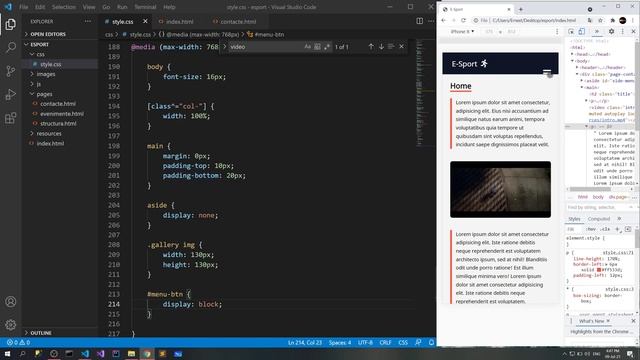
Task: Click the errors and warnings status item
Action: (x=18, y=342)
